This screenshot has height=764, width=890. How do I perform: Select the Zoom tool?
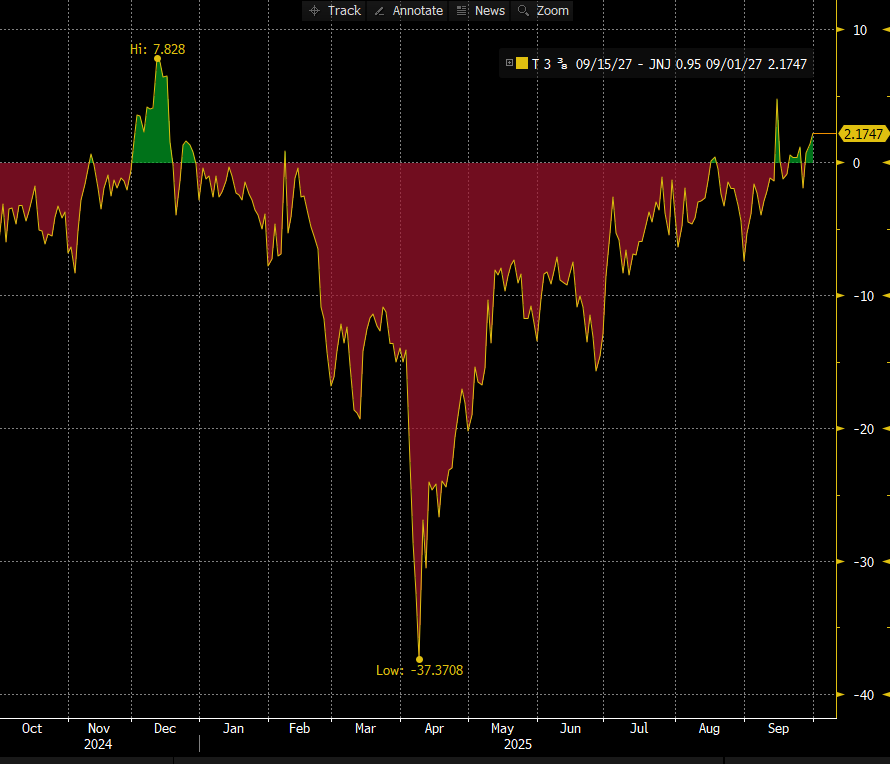tap(543, 11)
